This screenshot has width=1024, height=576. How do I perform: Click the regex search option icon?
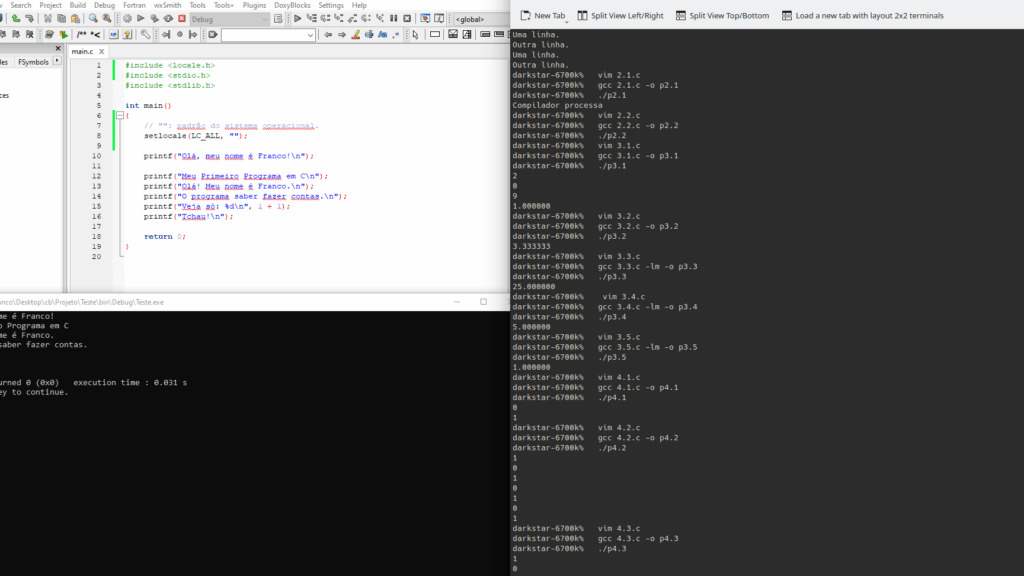click(x=396, y=35)
